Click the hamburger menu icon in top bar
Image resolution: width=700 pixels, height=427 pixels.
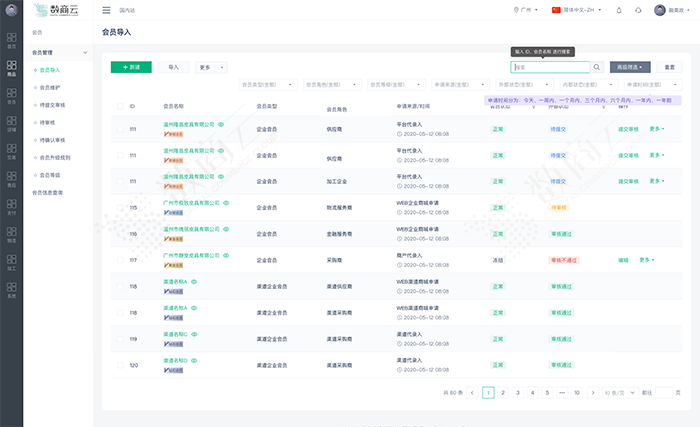[107, 10]
